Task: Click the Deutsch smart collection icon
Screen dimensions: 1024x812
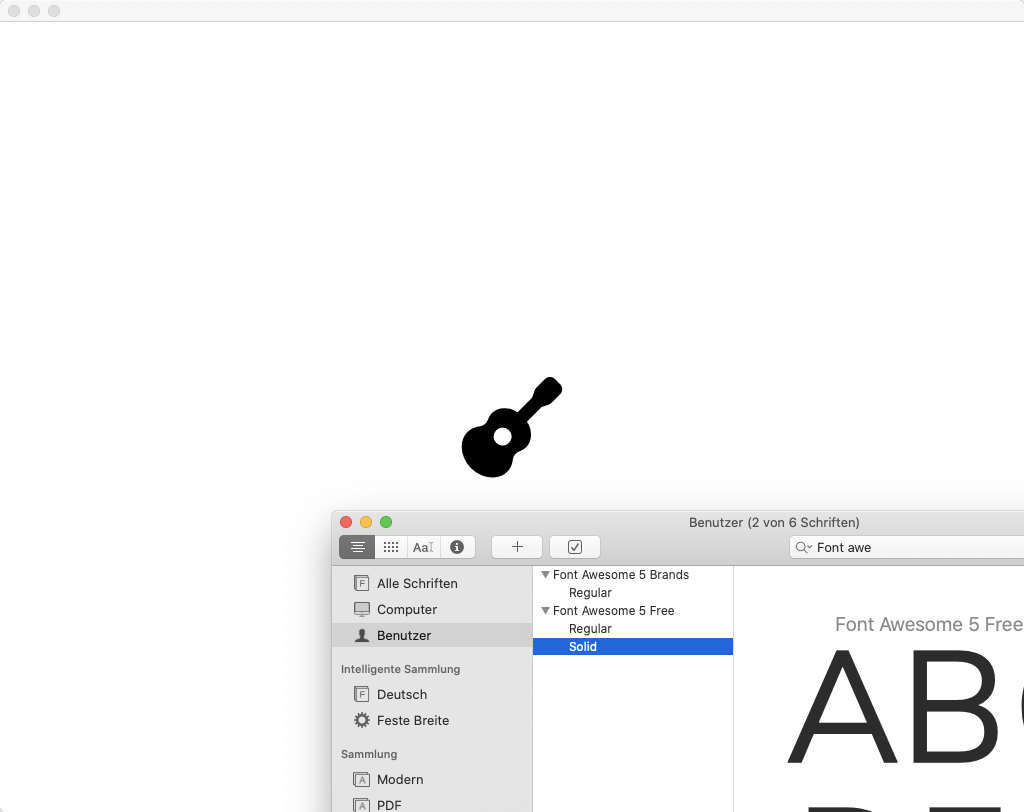Action: click(362, 694)
